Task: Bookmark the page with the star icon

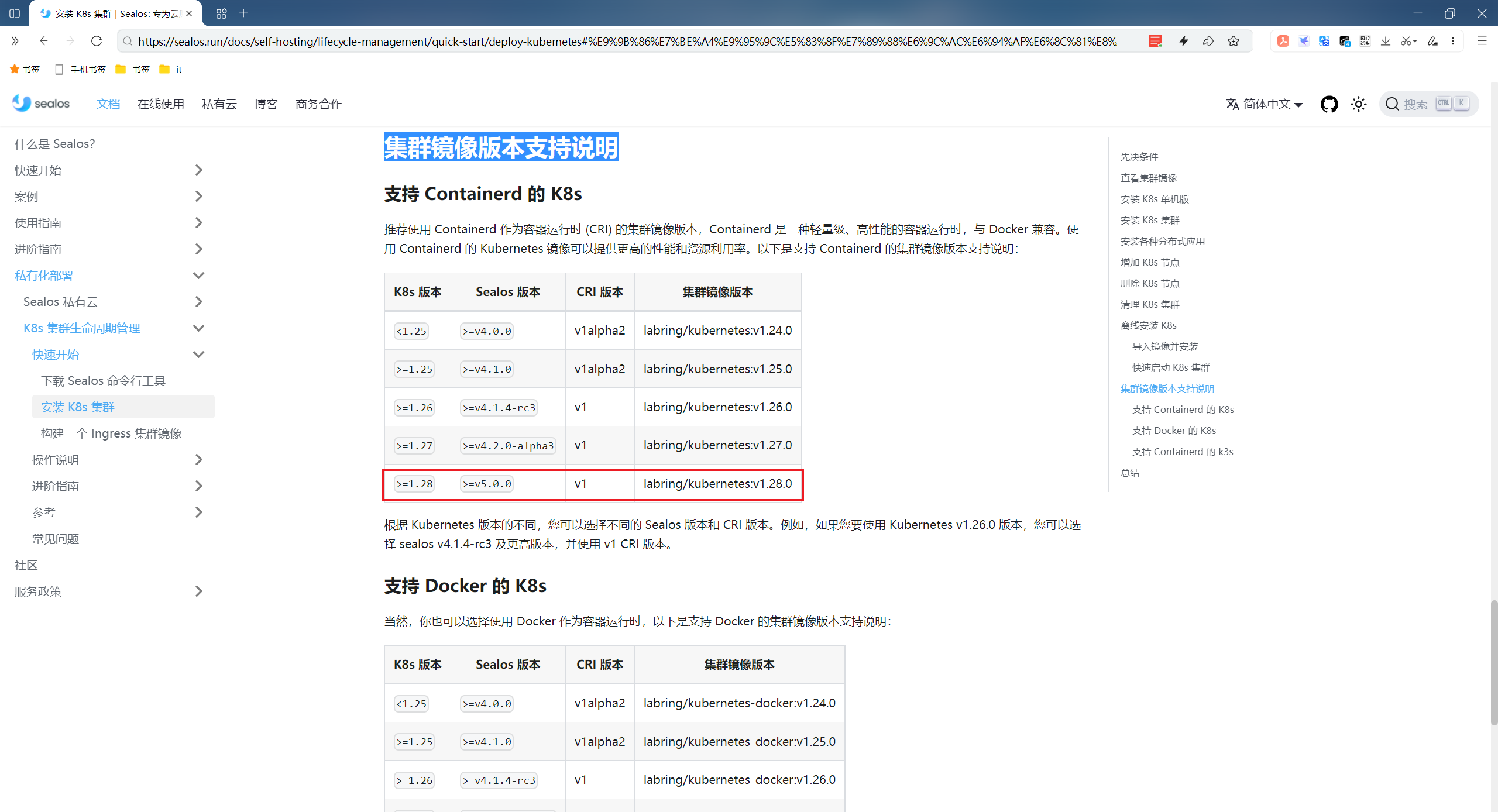Action: (x=1234, y=41)
